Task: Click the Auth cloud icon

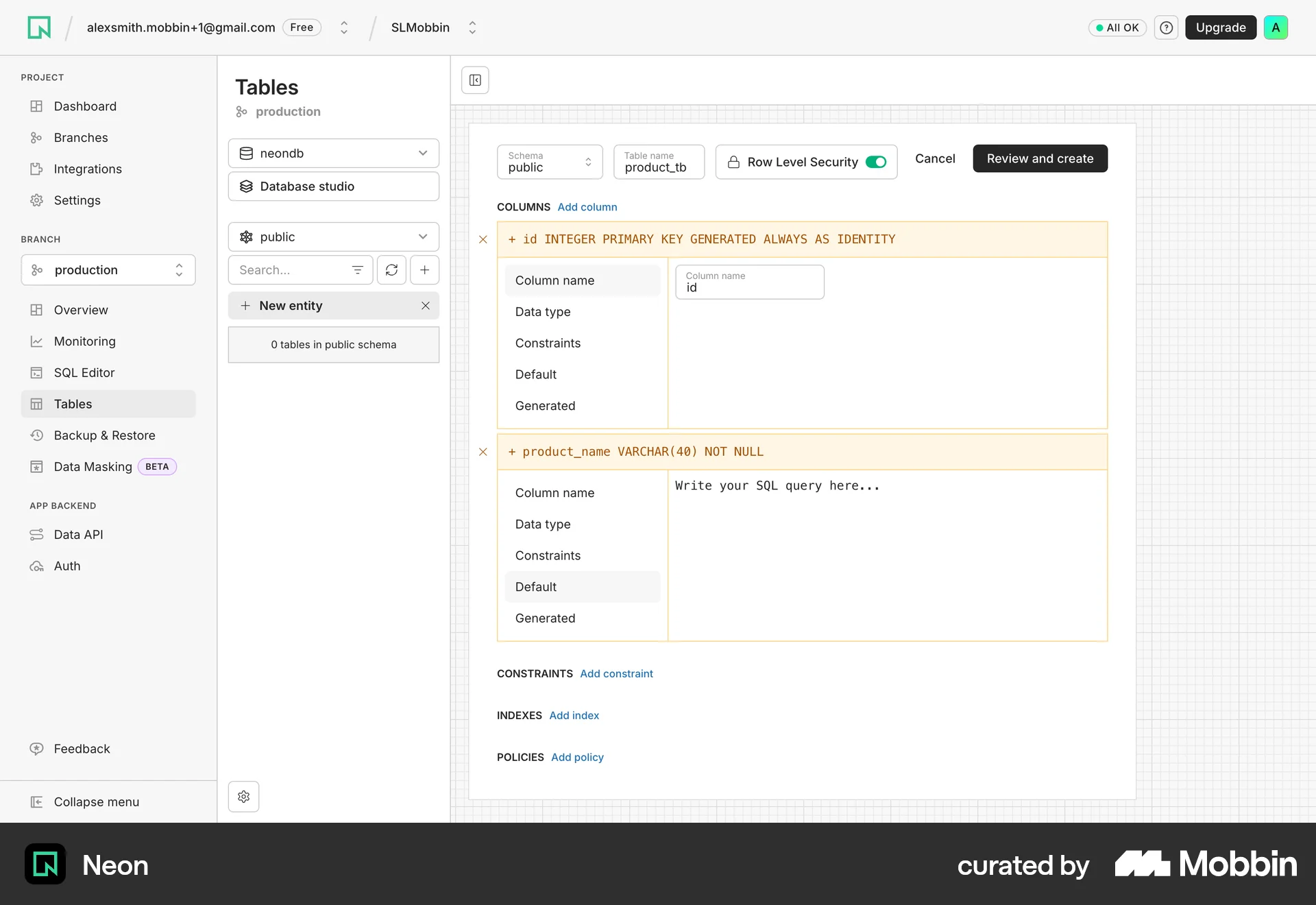Action: [x=36, y=566]
